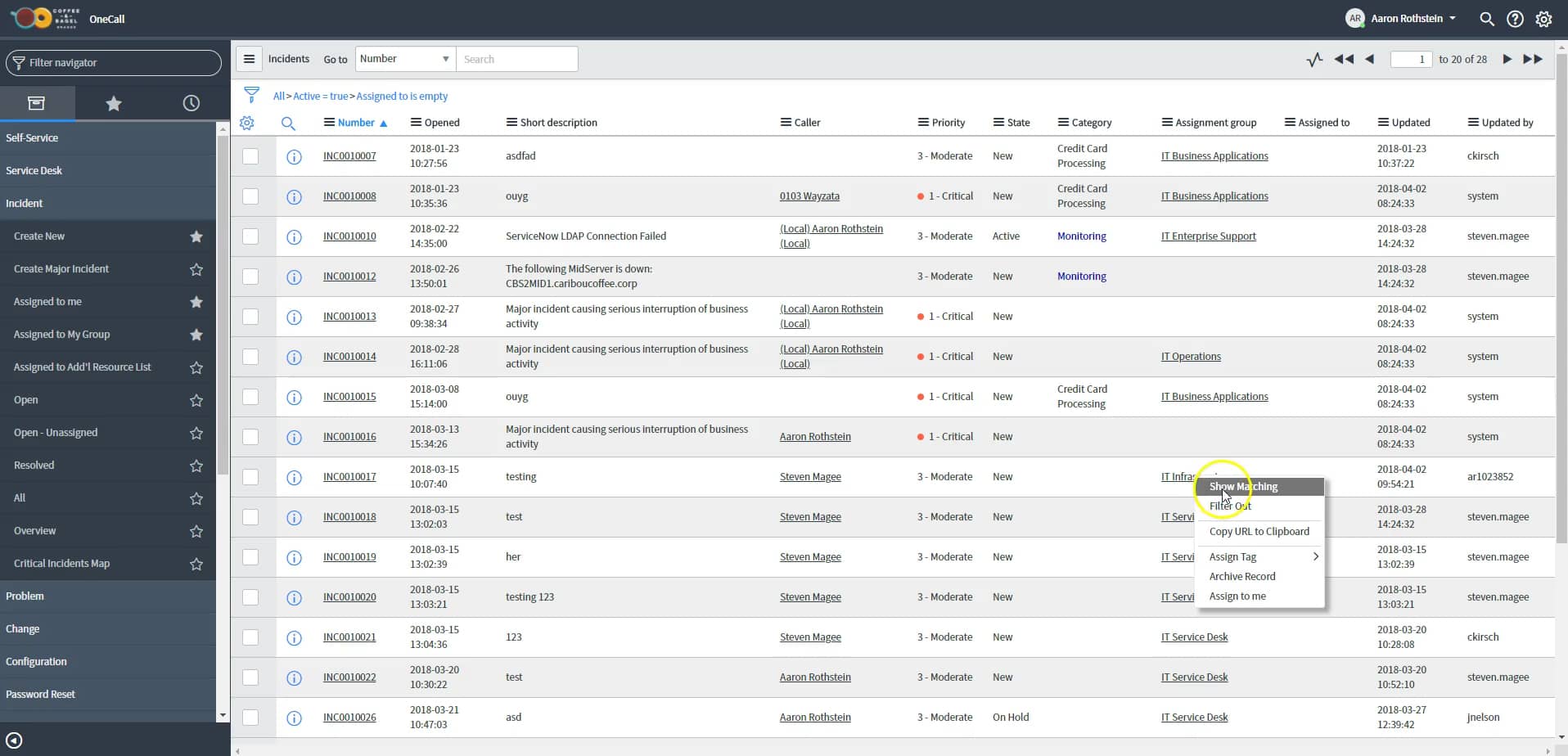This screenshot has width=1568, height=756.
Task: Open the Aaron Rothstein user menu
Action: (1400, 18)
